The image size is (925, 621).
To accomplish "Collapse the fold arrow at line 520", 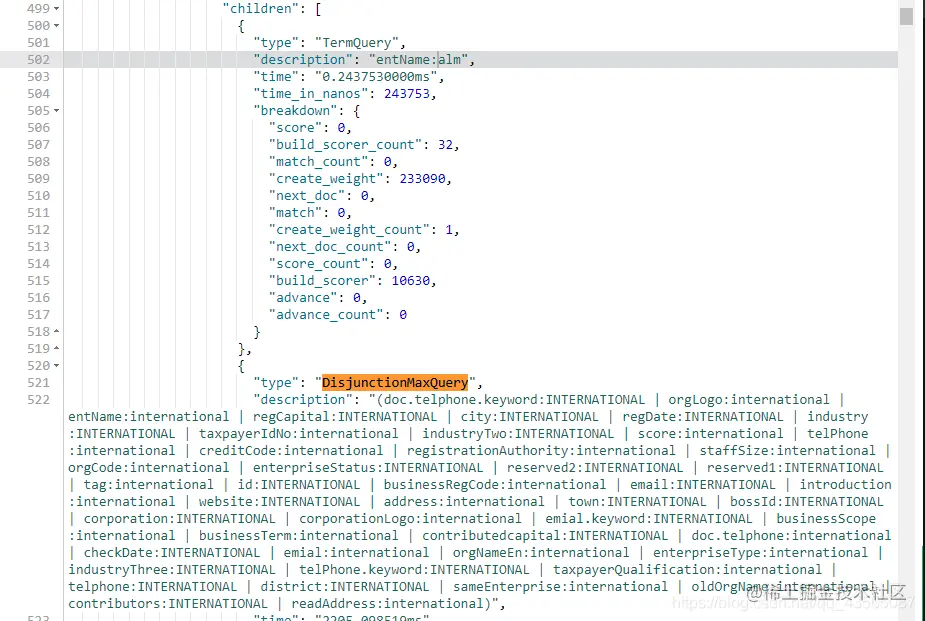I will tap(57, 366).
